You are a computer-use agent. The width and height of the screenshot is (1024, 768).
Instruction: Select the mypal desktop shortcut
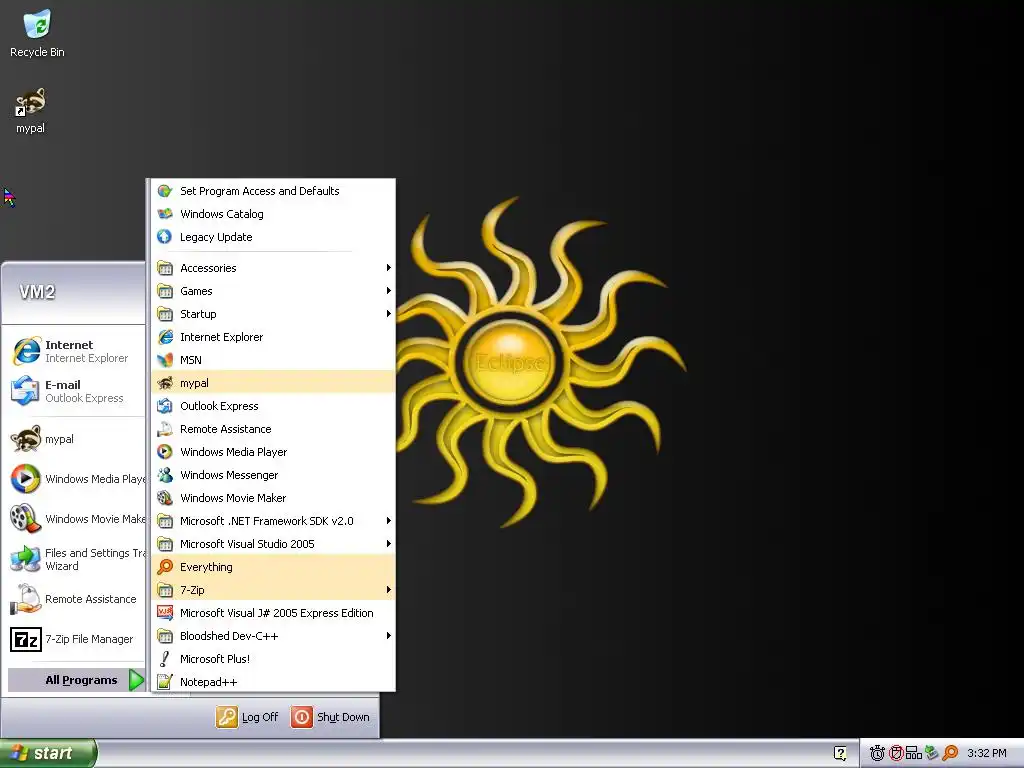click(31, 111)
